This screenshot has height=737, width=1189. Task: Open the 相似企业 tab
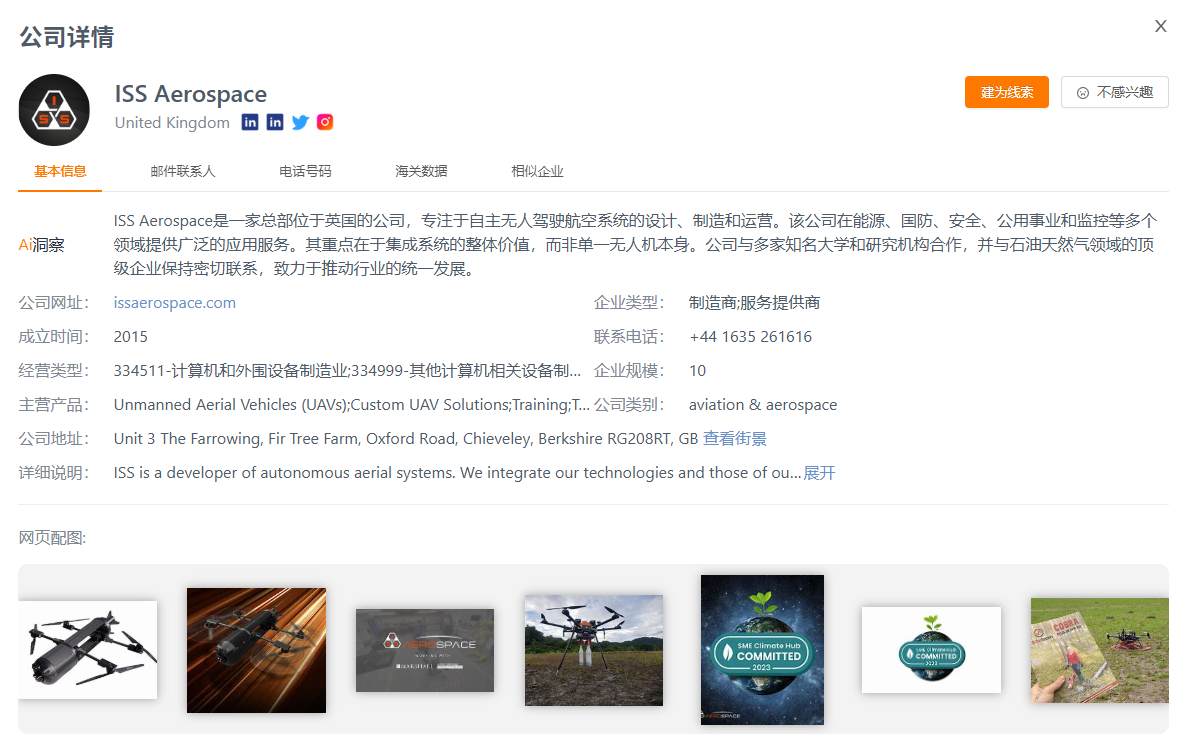point(537,171)
